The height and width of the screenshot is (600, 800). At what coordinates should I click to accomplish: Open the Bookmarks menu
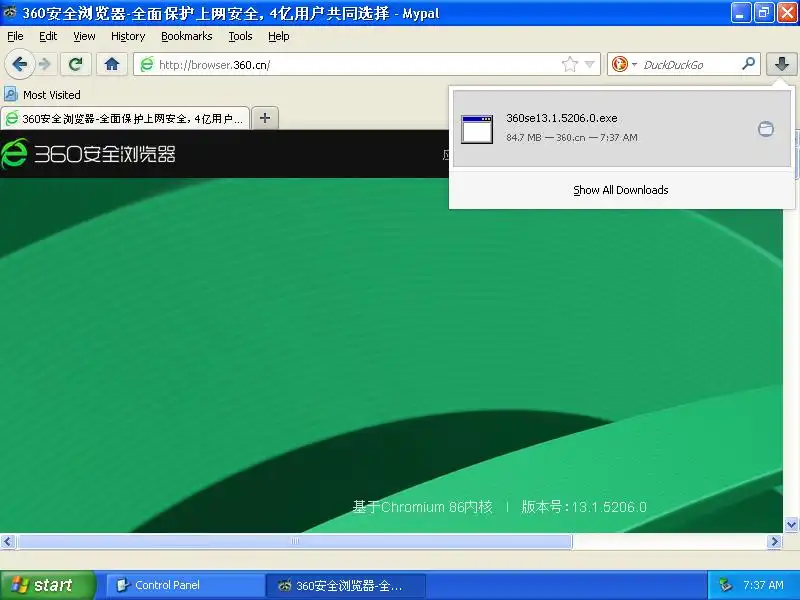187,36
